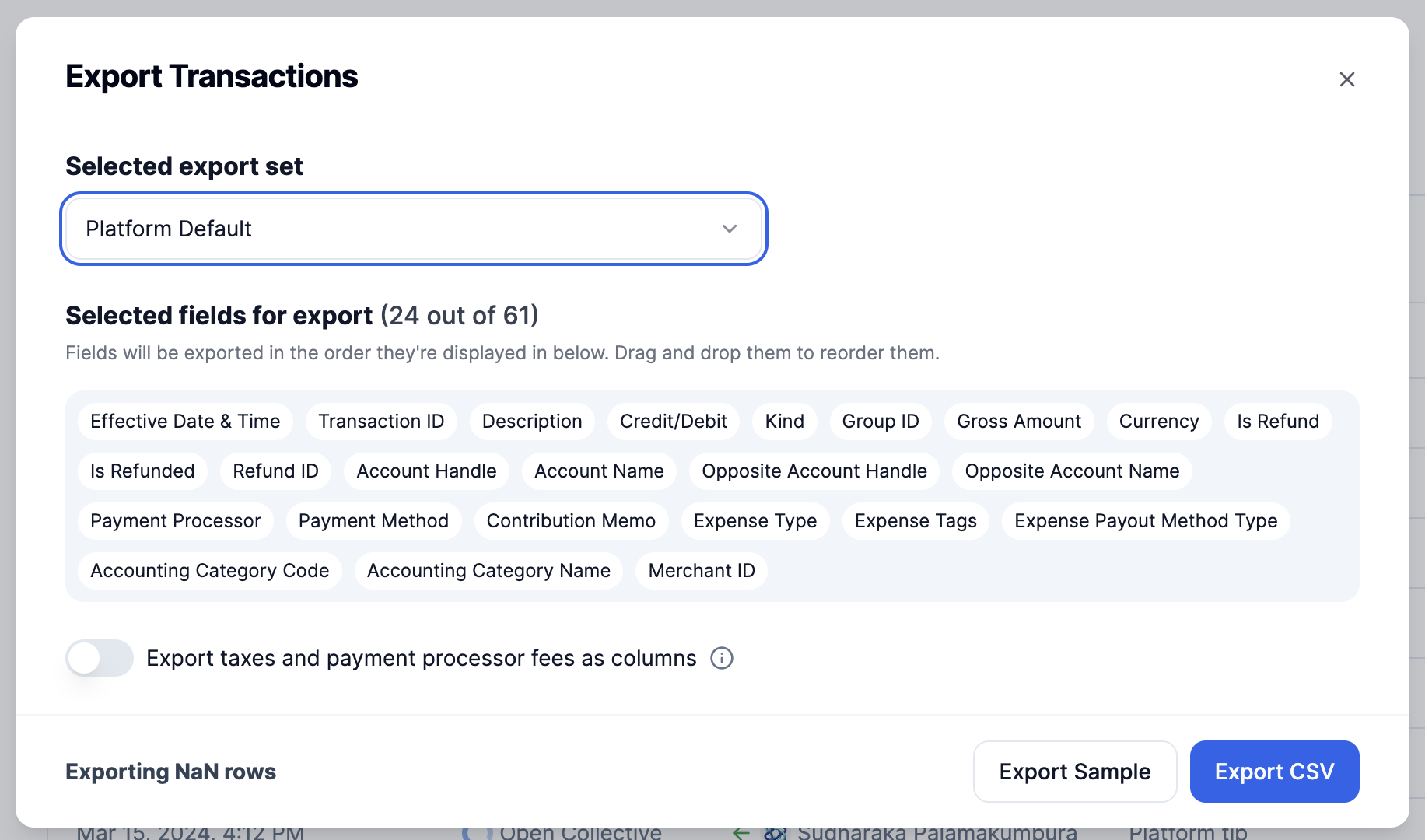Click the Credit/Debit field chip

tap(674, 422)
